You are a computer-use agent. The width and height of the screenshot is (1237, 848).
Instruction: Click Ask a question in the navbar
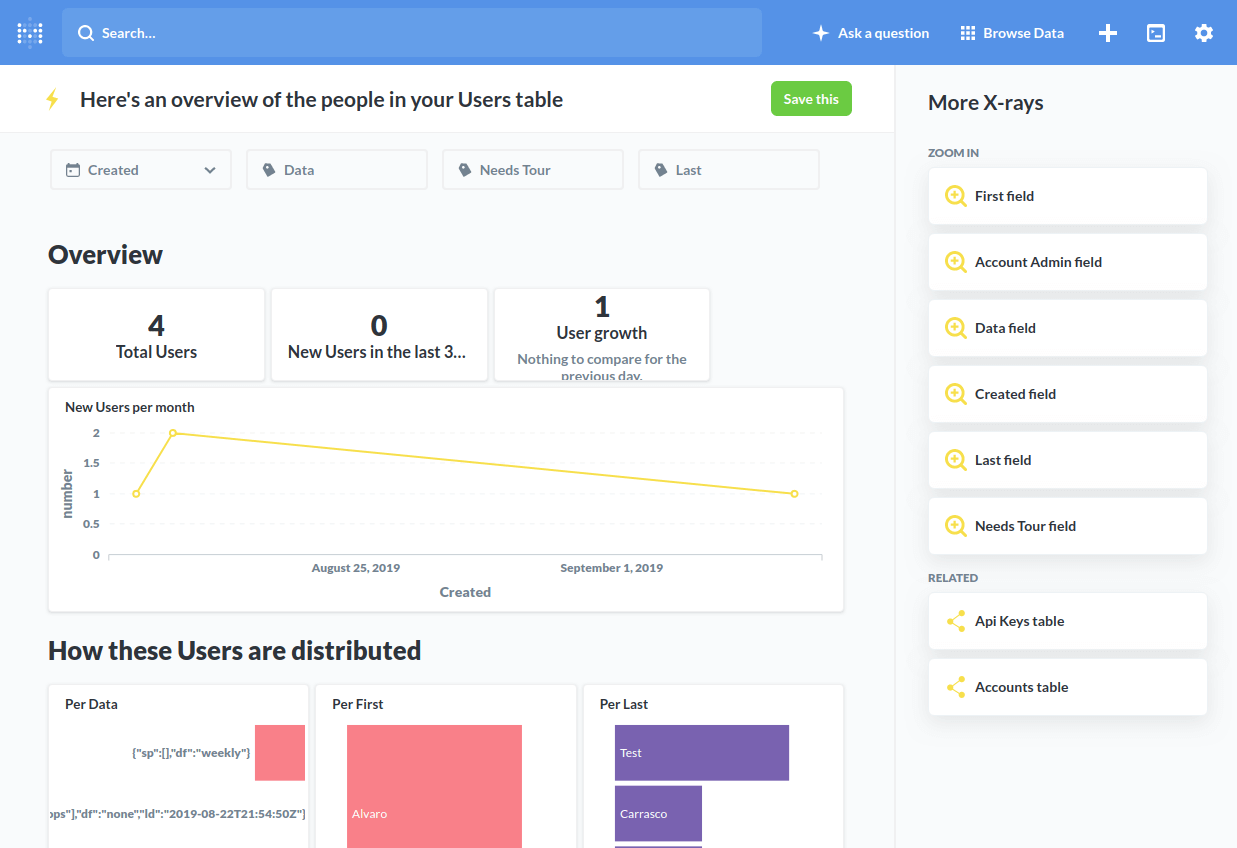[870, 33]
